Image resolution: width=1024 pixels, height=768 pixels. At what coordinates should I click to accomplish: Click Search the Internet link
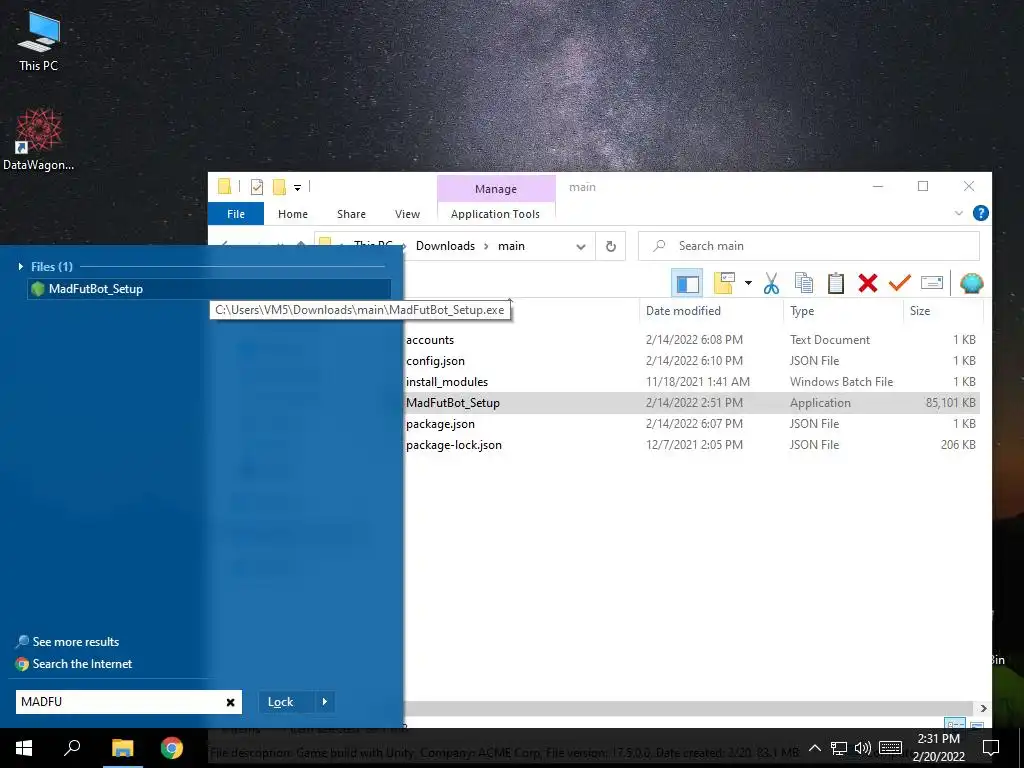point(82,664)
